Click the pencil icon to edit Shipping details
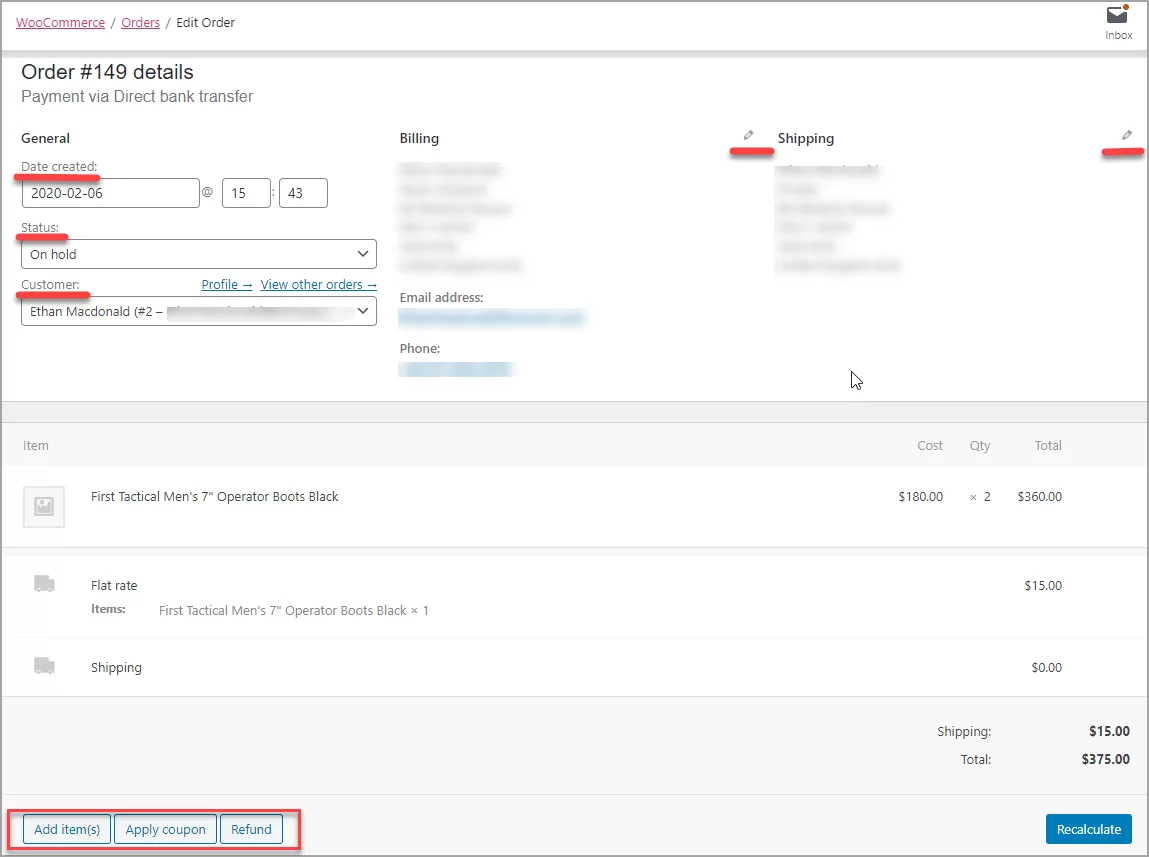The height and width of the screenshot is (857, 1149). [x=1127, y=134]
